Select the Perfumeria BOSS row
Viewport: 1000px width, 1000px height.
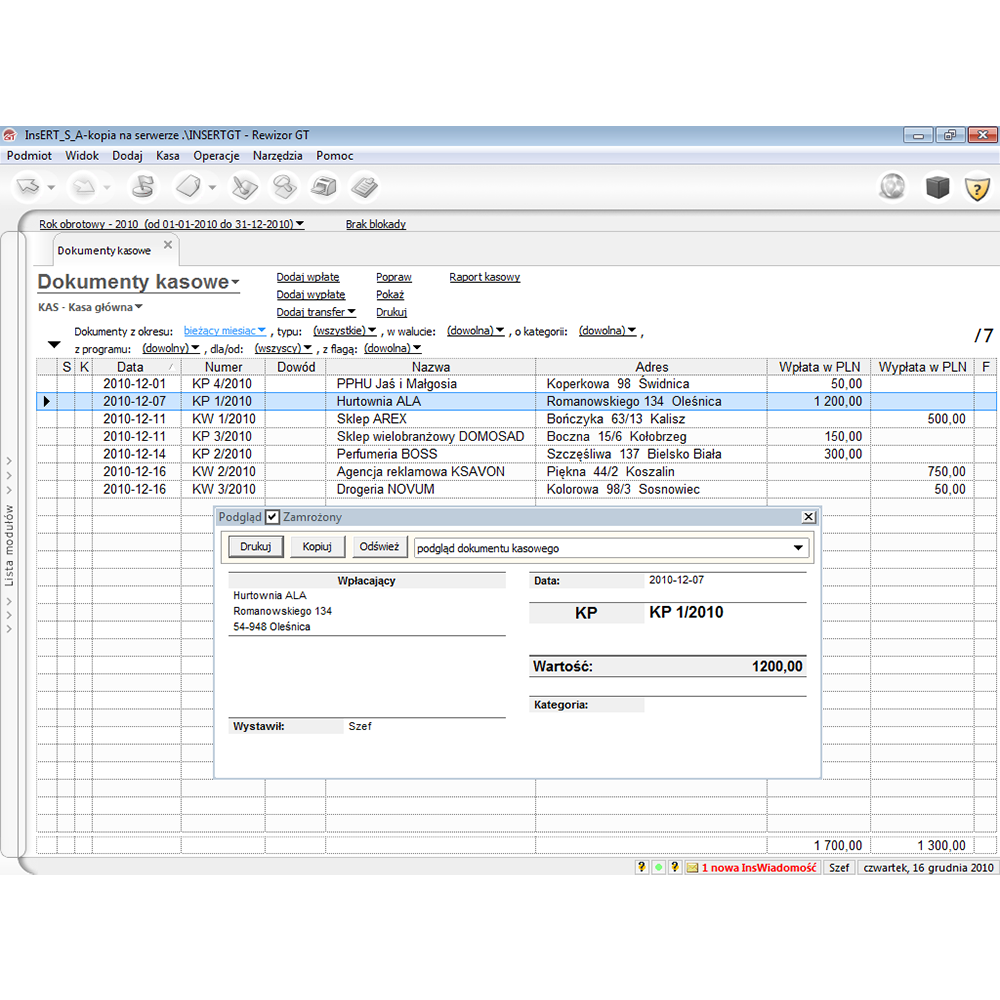tap(387, 454)
